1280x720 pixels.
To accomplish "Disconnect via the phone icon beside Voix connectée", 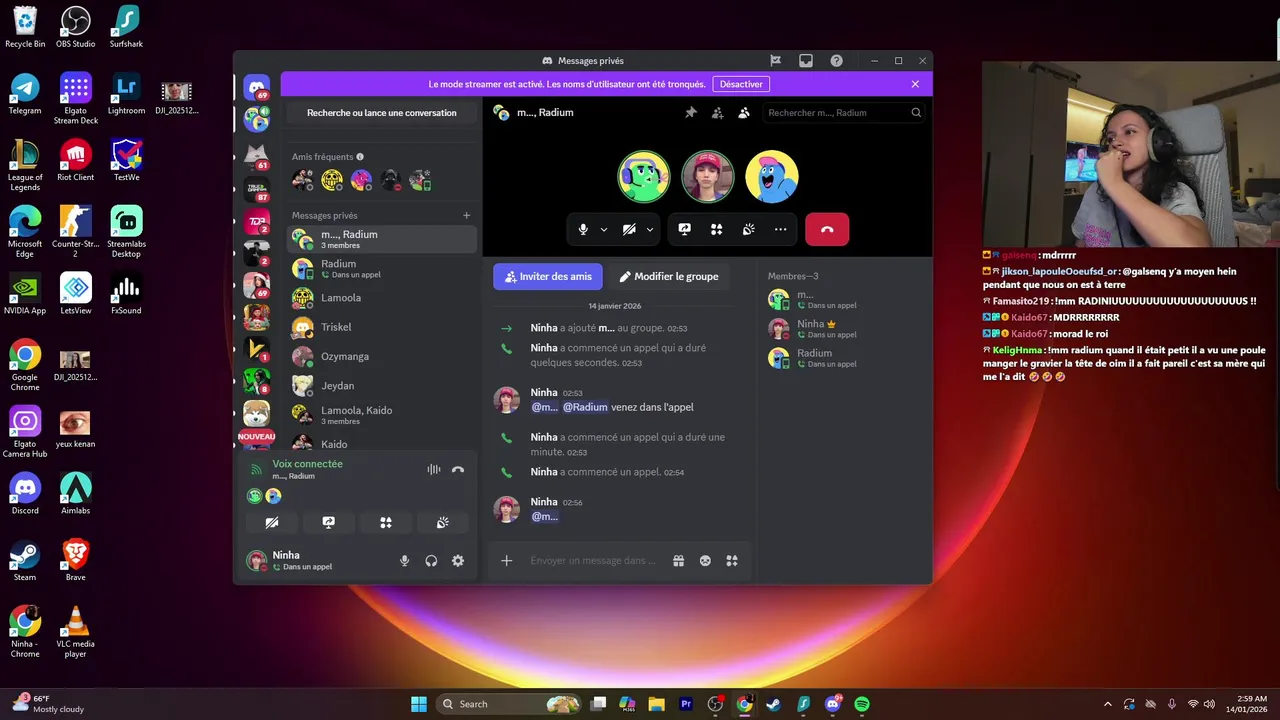I will point(458,469).
